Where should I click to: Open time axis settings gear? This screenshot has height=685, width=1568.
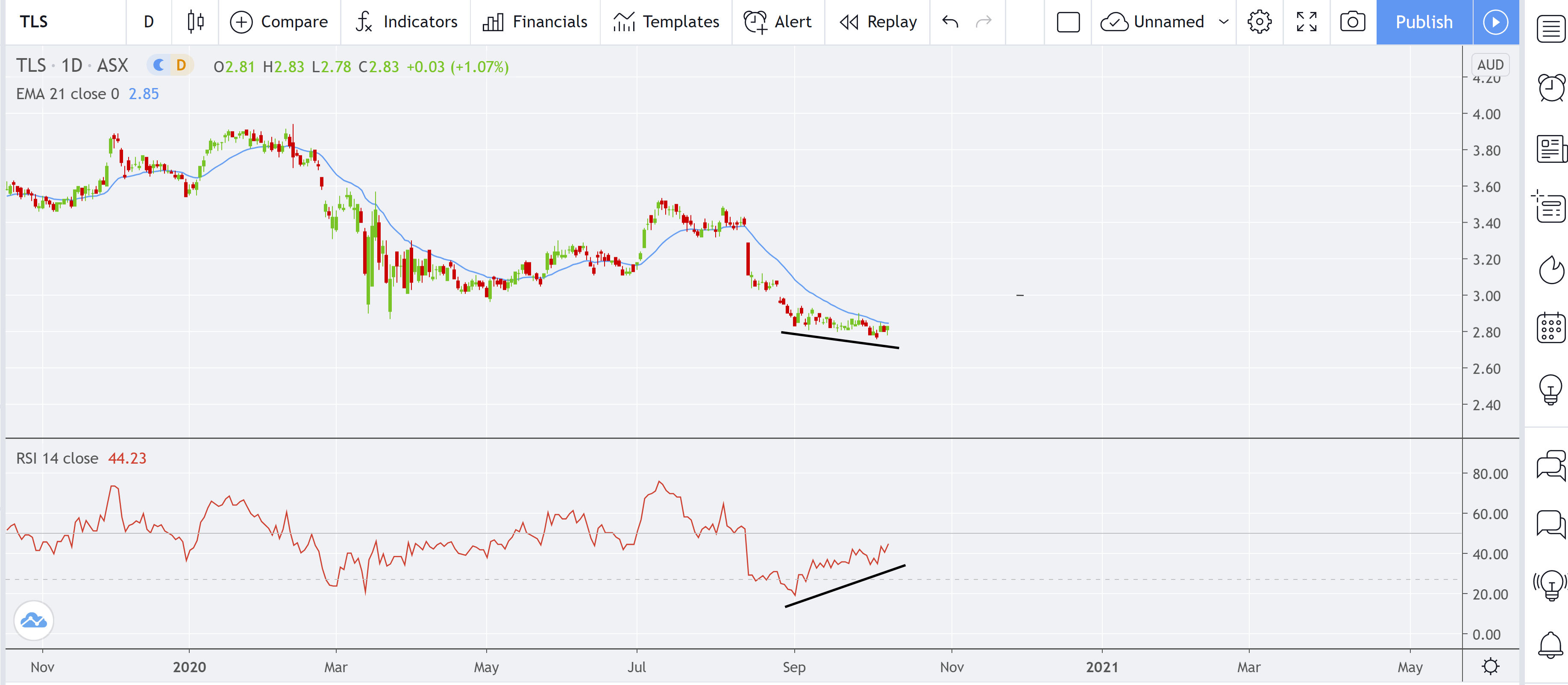(1490, 666)
